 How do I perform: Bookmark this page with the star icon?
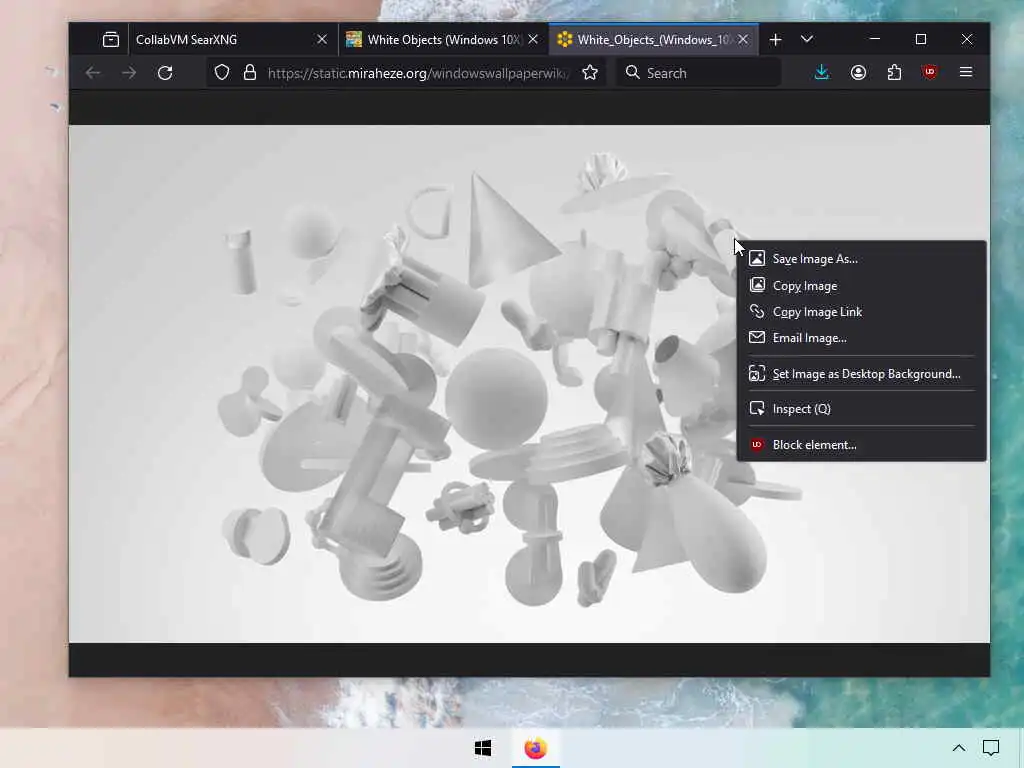pos(590,72)
